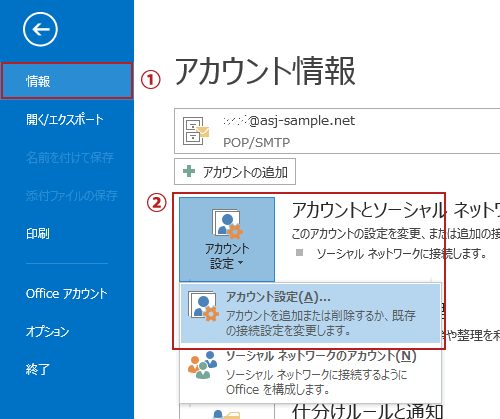Click the account settings gear icon on the large button
Viewport: 500px width, 419px height.
[227, 224]
